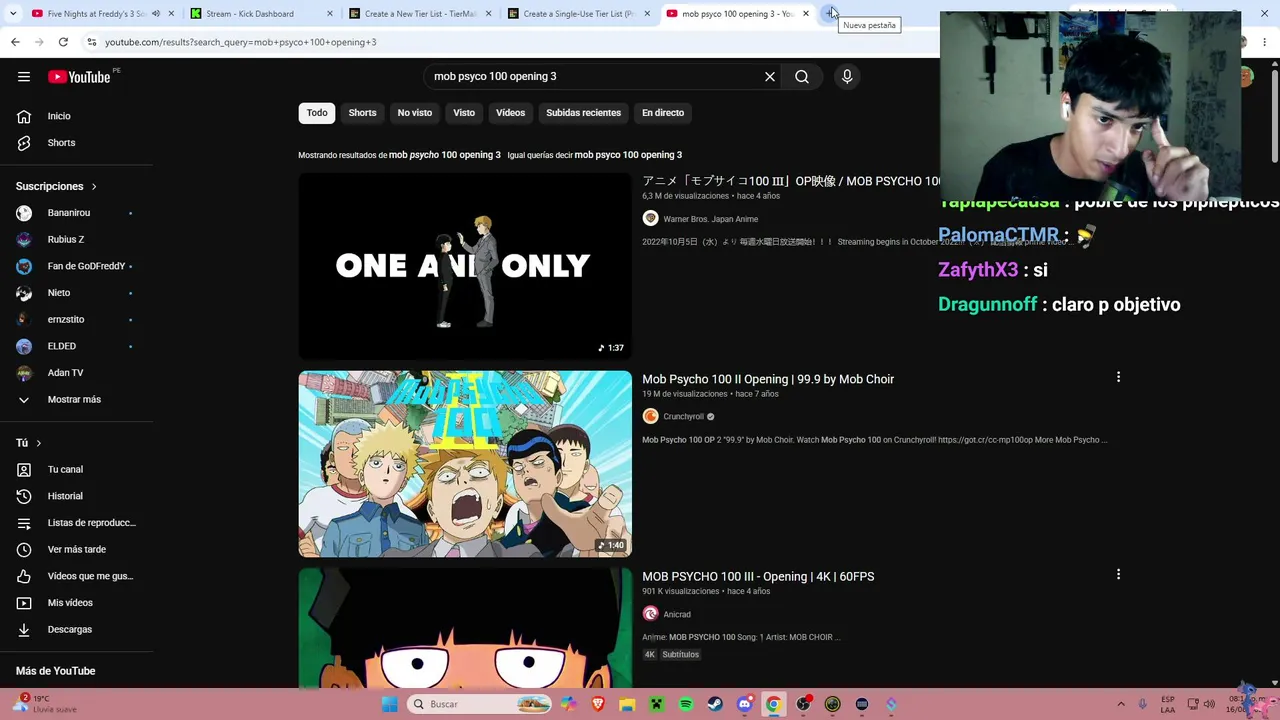Open MOB PSYCHO 100 III Opening 4K title
Viewport: 1280px width, 720px height.
(758, 577)
